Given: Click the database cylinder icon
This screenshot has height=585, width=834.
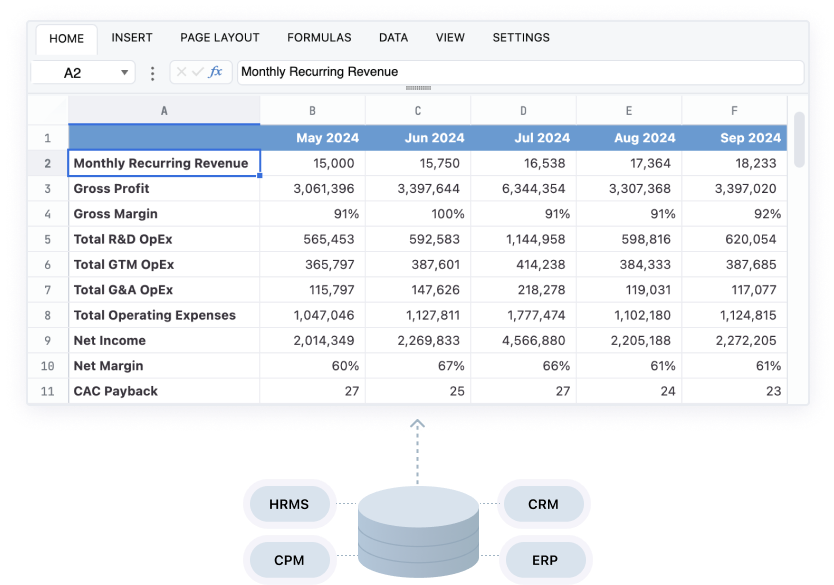Looking at the screenshot, I should tap(418, 530).
